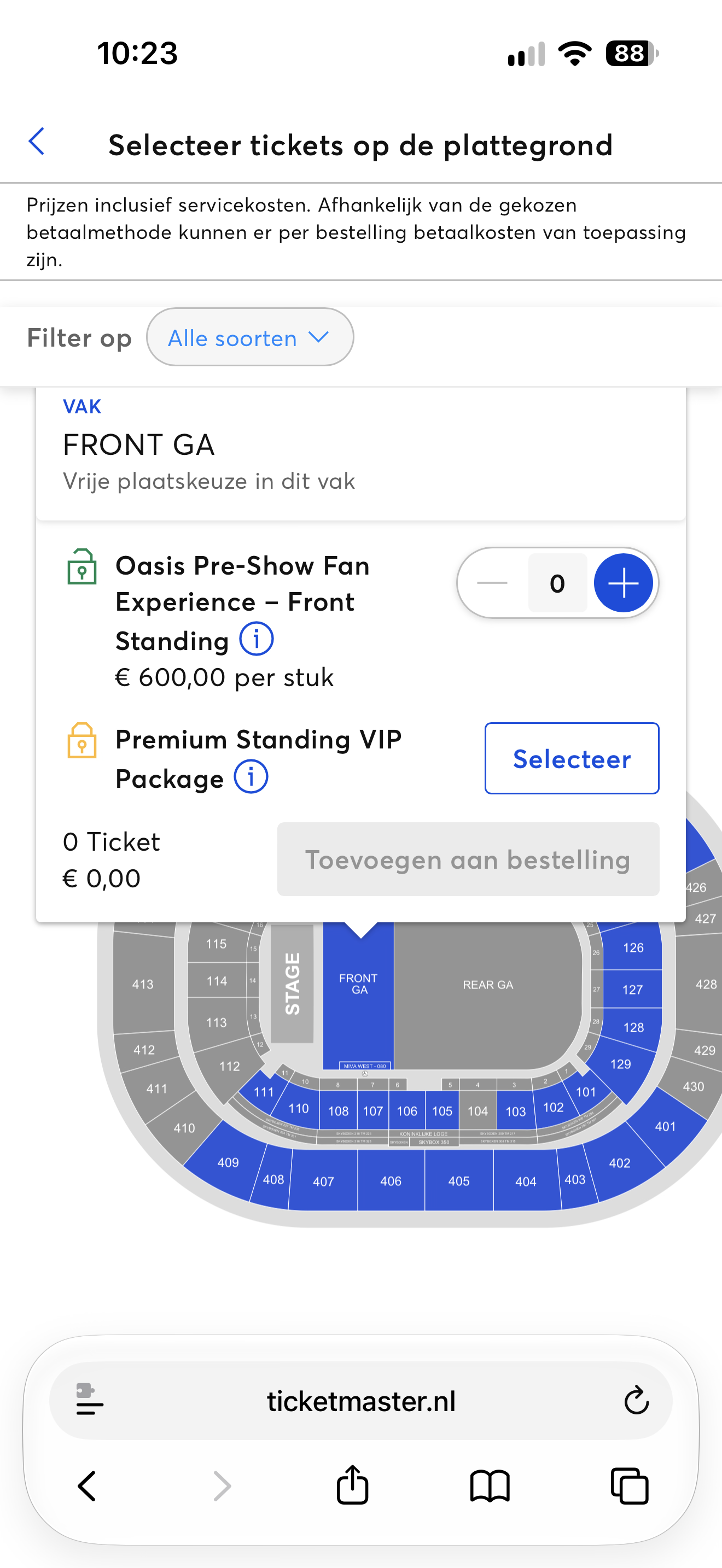Screen dimensions: 722x1568
Task: Go back with Safari back arrow
Action: pos(87,1486)
